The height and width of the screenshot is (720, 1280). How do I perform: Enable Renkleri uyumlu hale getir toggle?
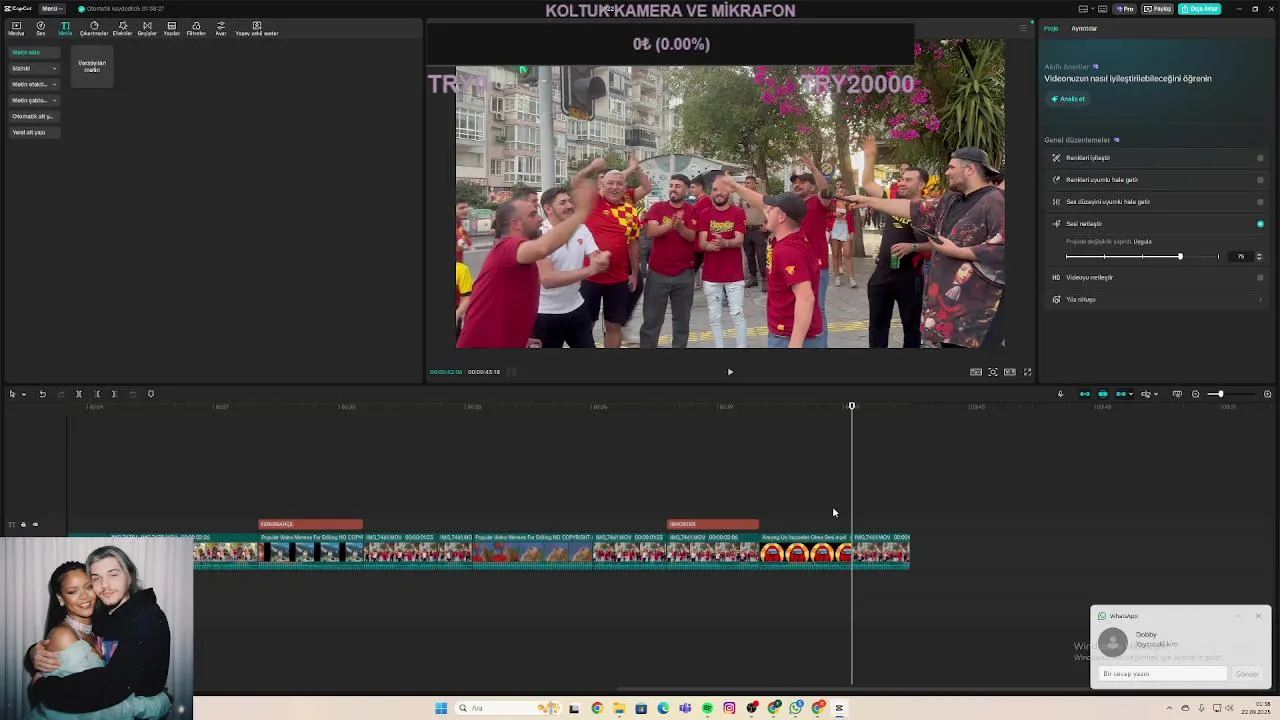click(x=1260, y=180)
